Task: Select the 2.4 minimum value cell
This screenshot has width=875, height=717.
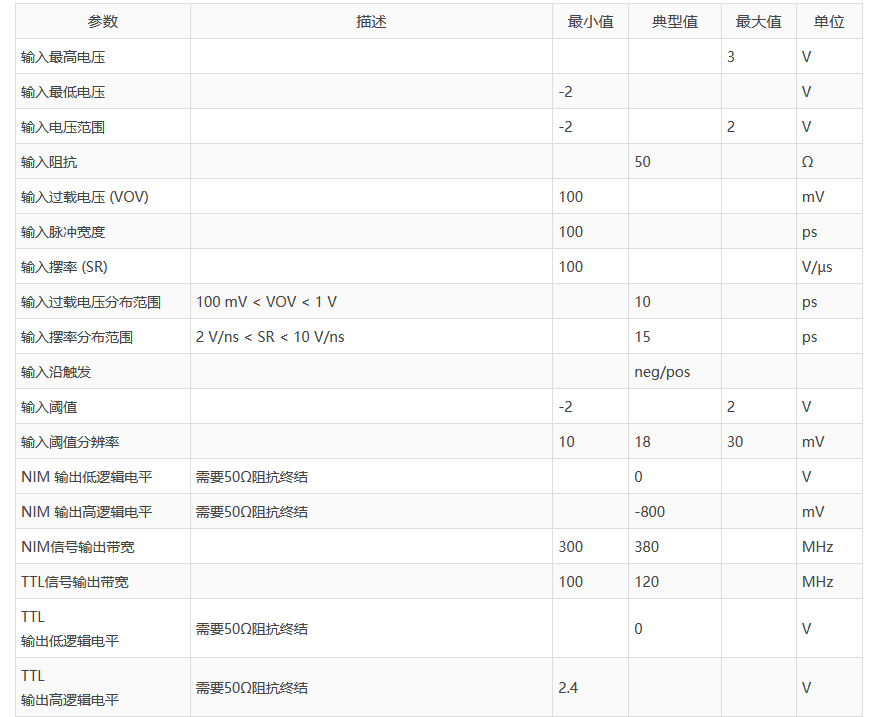Action: pyautogui.click(x=568, y=687)
